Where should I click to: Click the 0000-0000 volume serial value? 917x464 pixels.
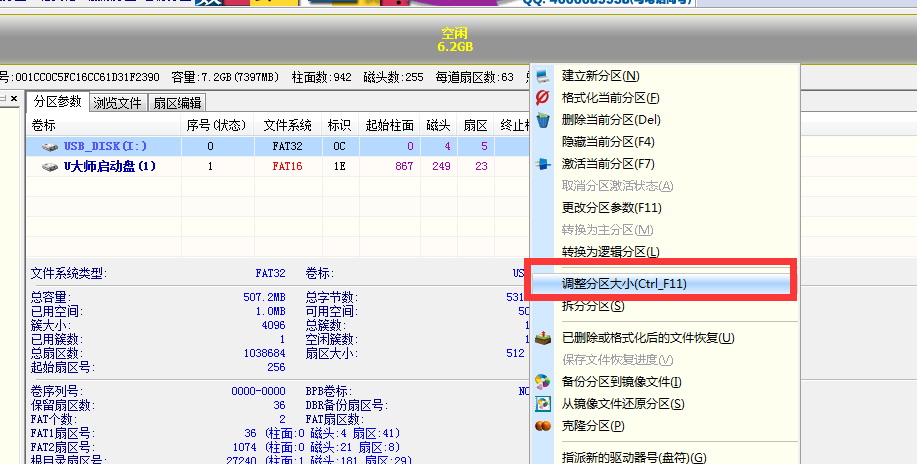click(x=258, y=391)
